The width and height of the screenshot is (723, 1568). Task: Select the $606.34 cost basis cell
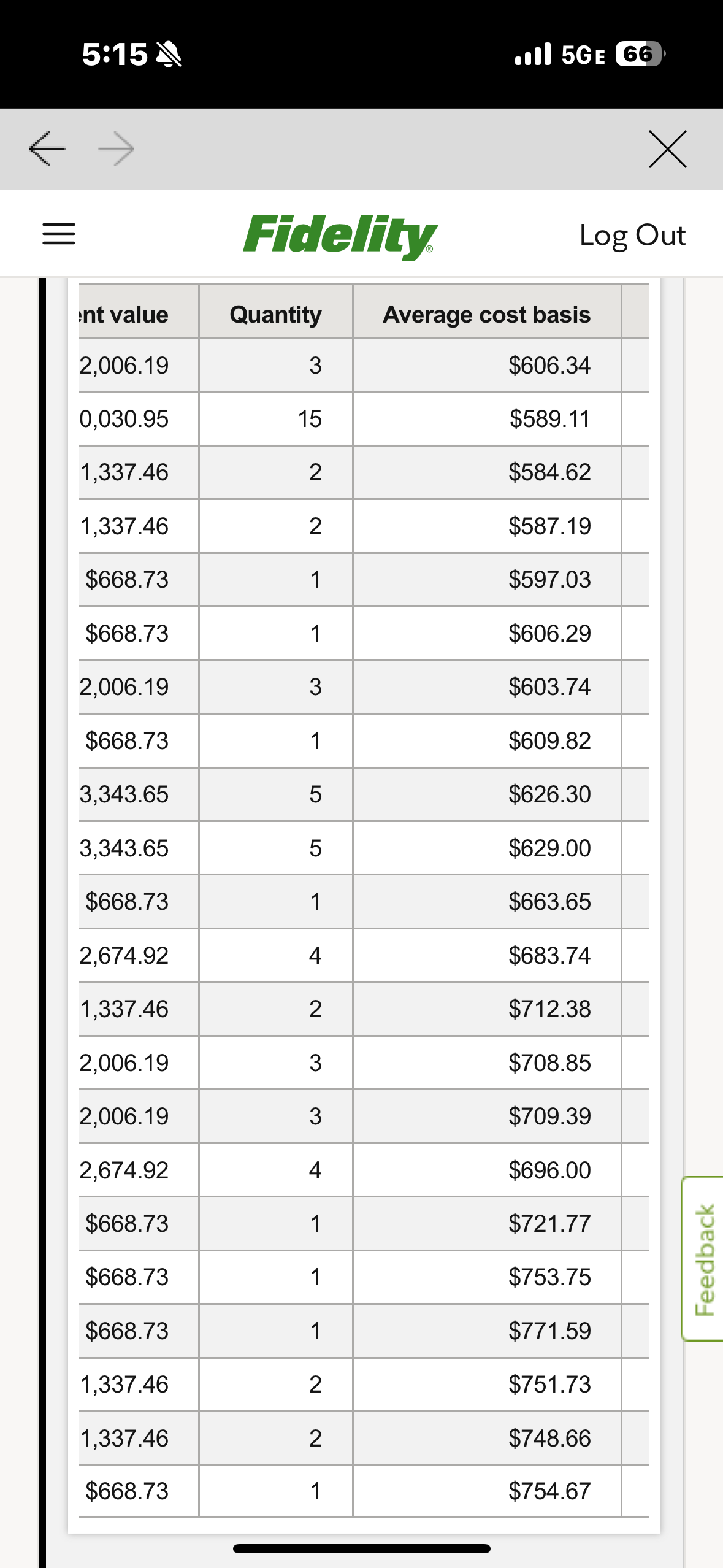(549, 366)
